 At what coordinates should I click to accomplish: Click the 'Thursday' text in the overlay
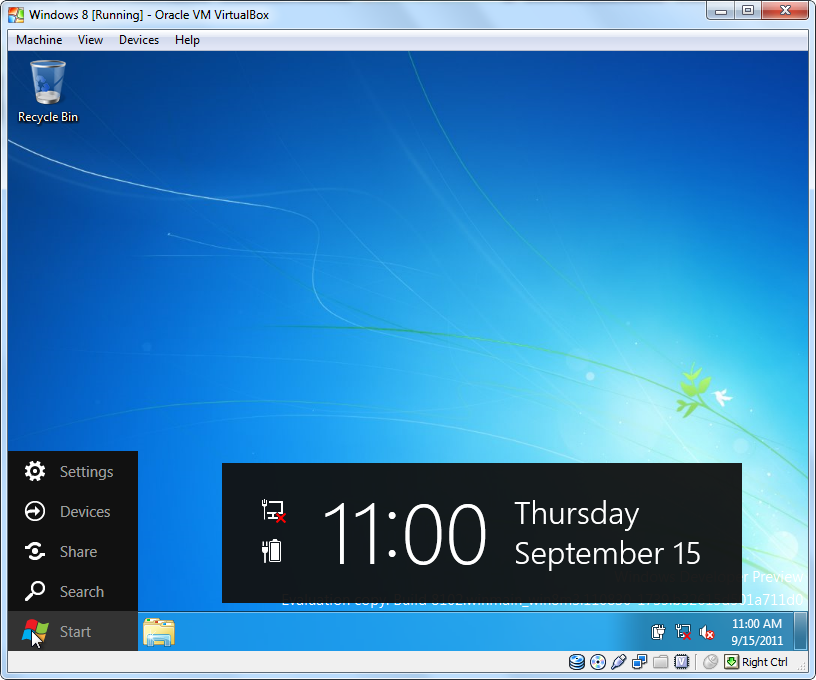[577, 515]
